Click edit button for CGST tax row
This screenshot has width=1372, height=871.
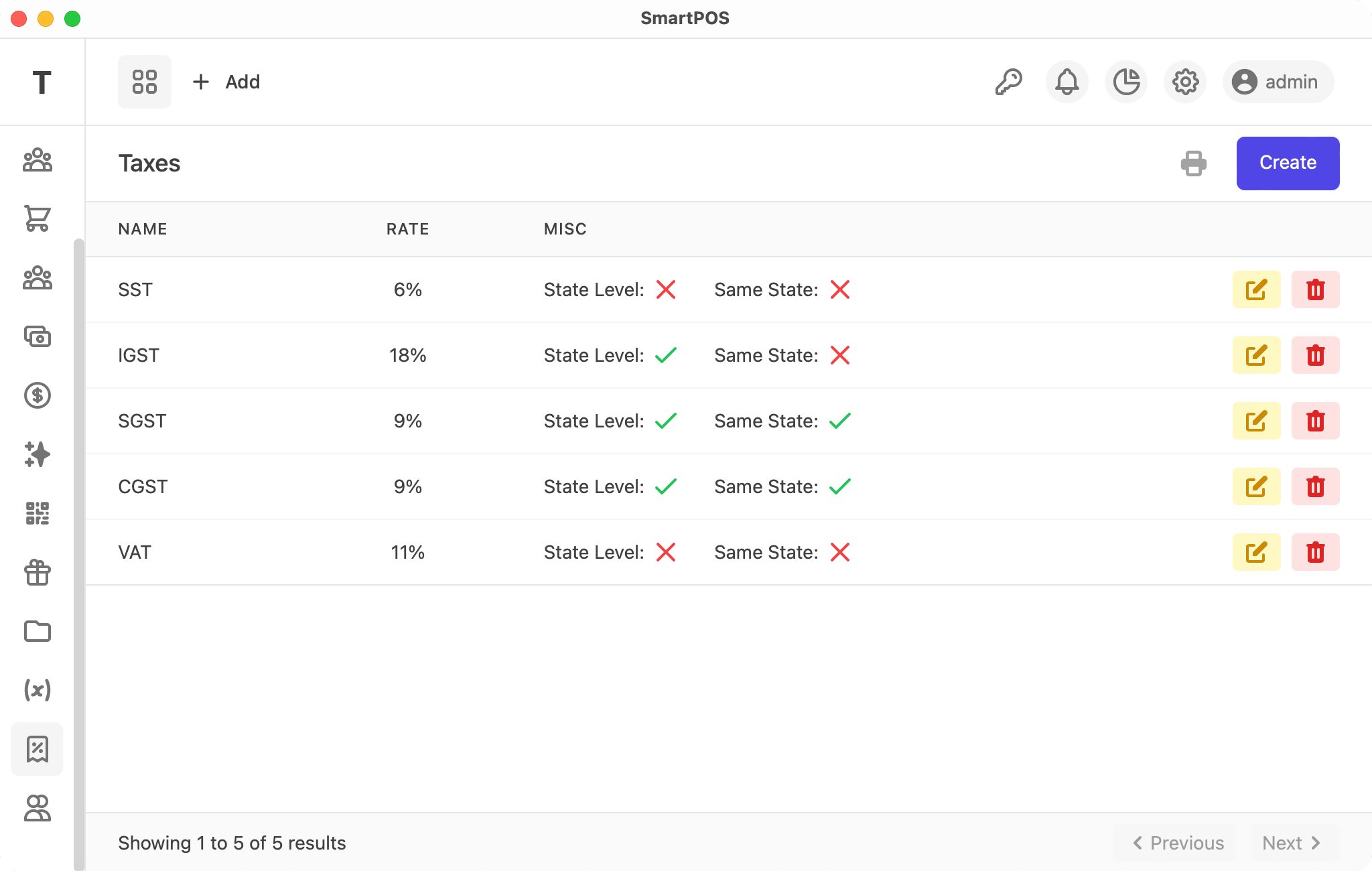click(x=1256, y=487)
